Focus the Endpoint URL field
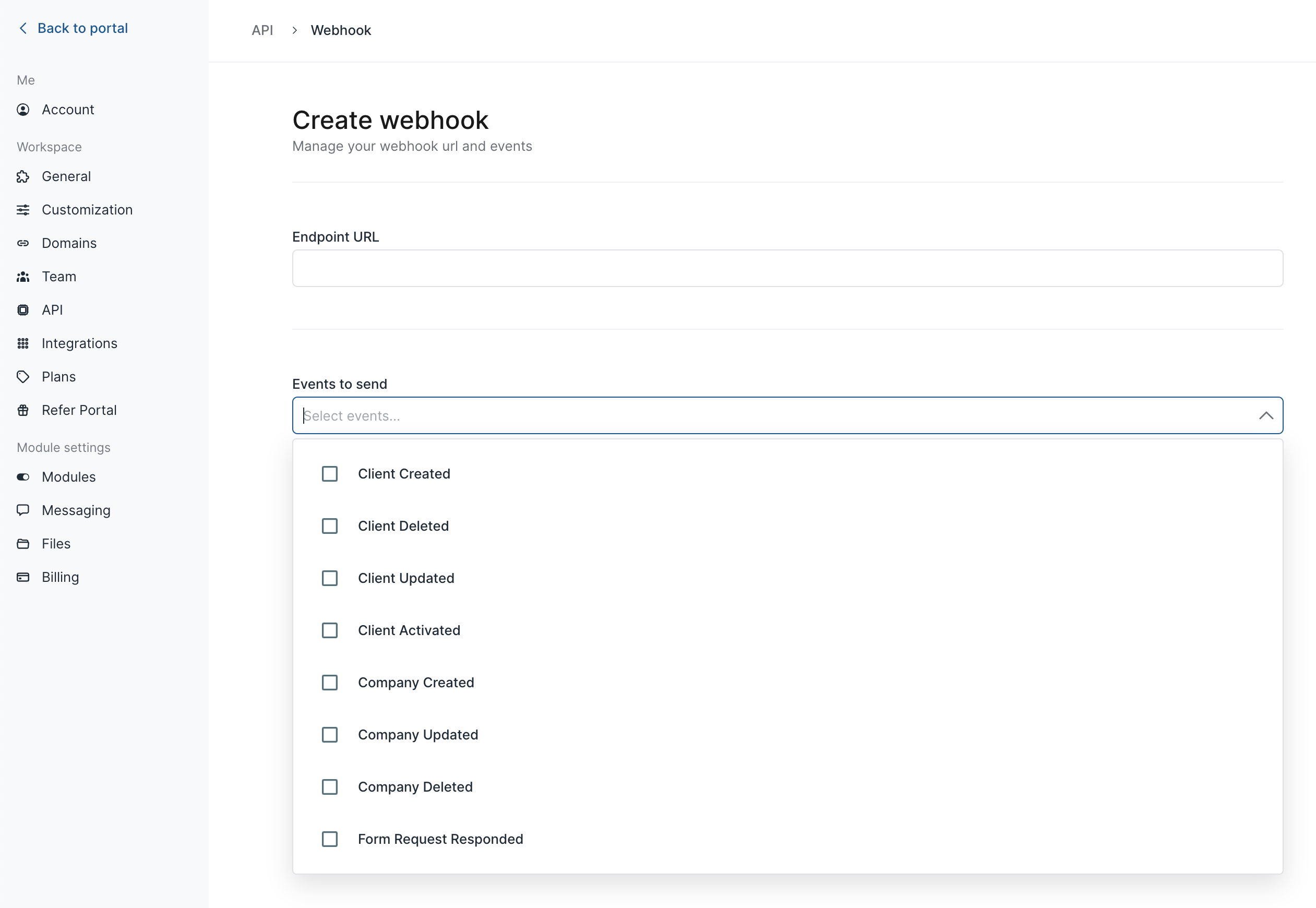The width and height of the screenshot is (1316, 908). [x=787, y=269]
